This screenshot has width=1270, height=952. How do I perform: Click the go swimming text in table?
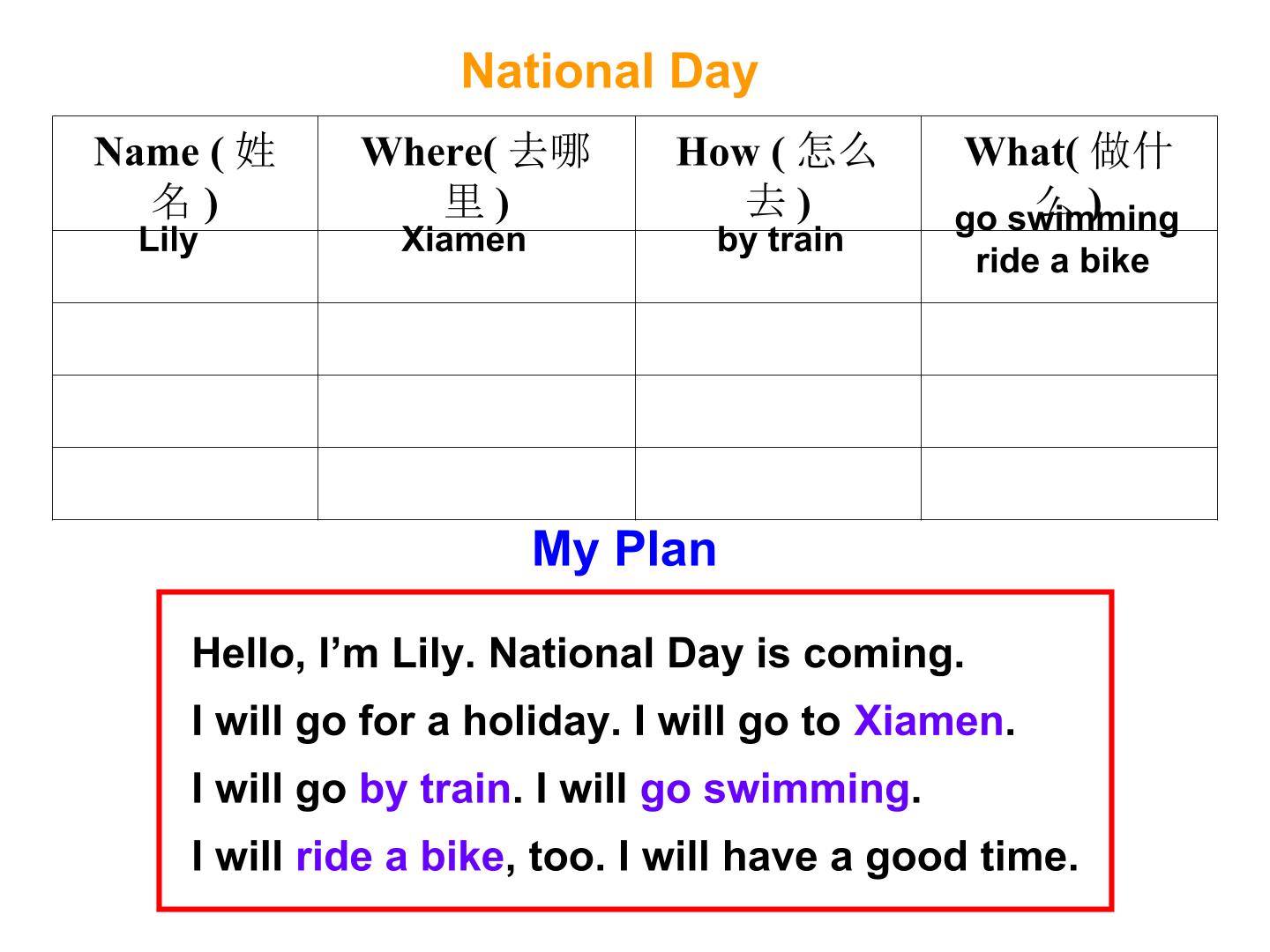pyautogui.click(x=1067, y=219)
